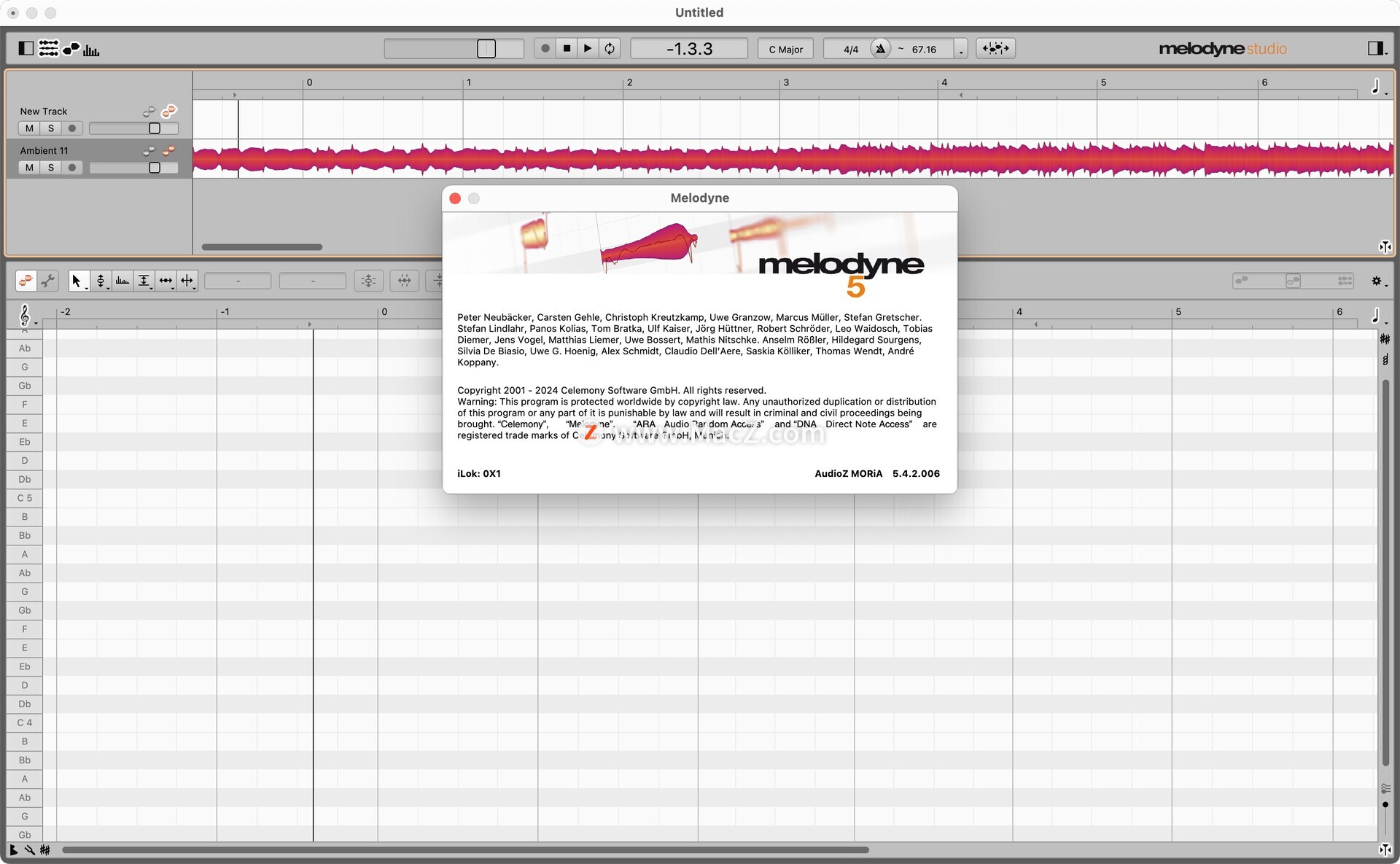Toggle cycle loop mode
This screenshot has height=864, width=1400.
610,49
